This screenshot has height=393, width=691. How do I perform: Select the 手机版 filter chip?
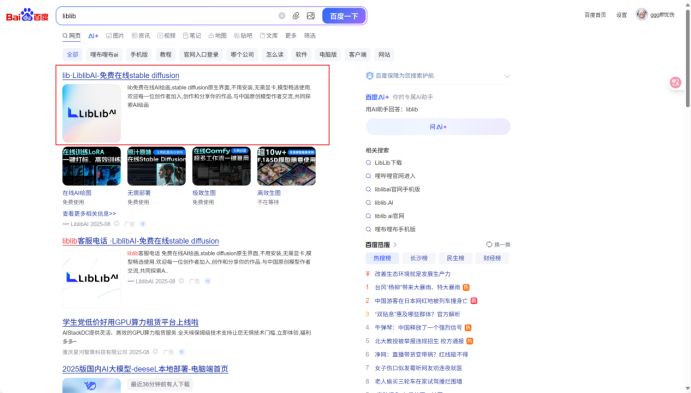[x=139, y=55]
